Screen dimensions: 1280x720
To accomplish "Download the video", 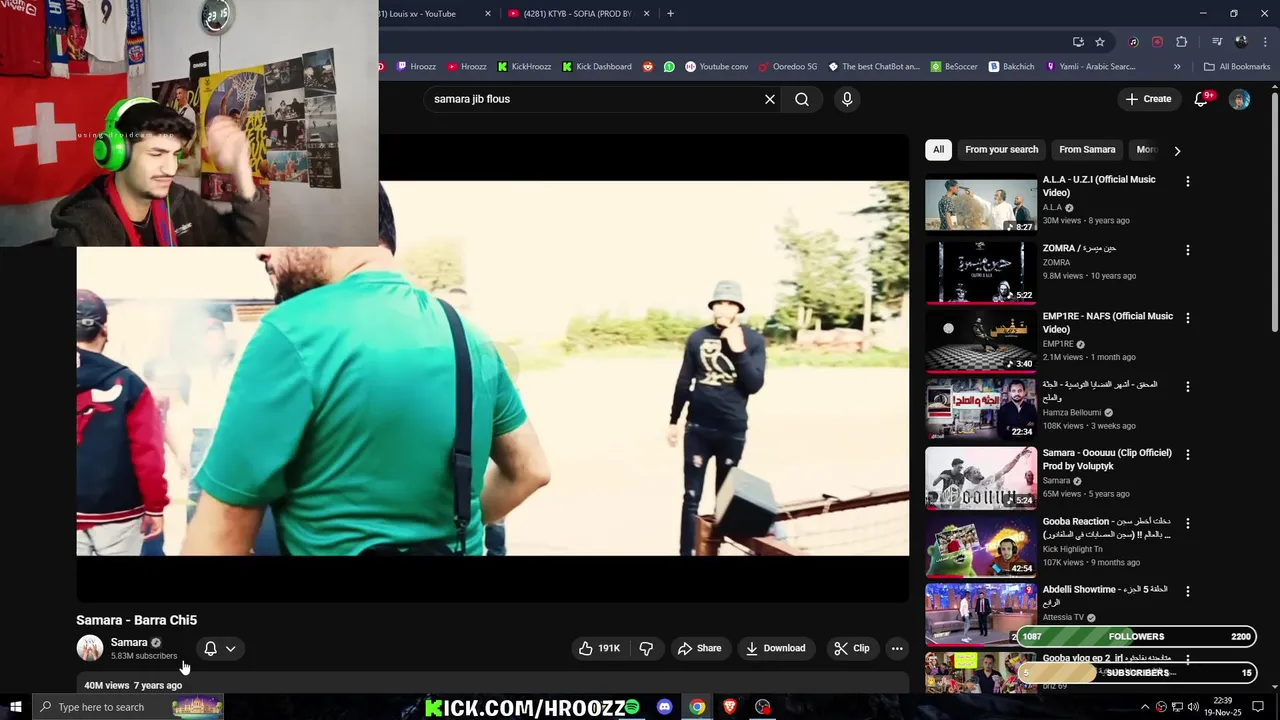I will (x=775, y=648).
